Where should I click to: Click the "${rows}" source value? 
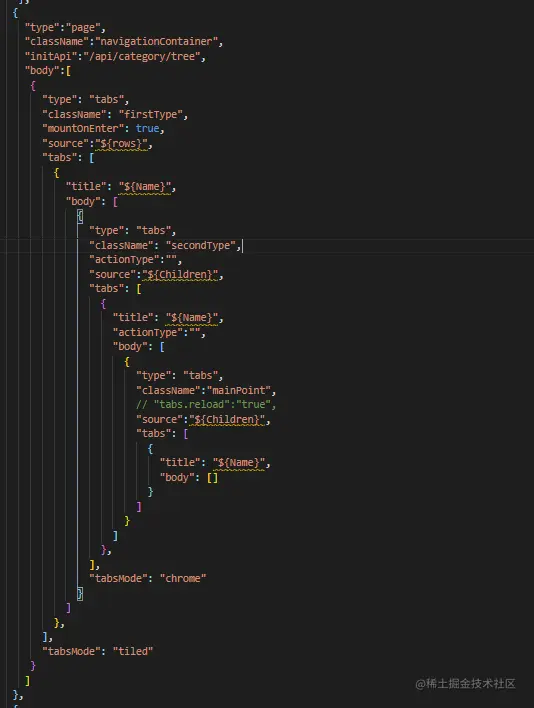pyautogui.click(x=121, y=144)
